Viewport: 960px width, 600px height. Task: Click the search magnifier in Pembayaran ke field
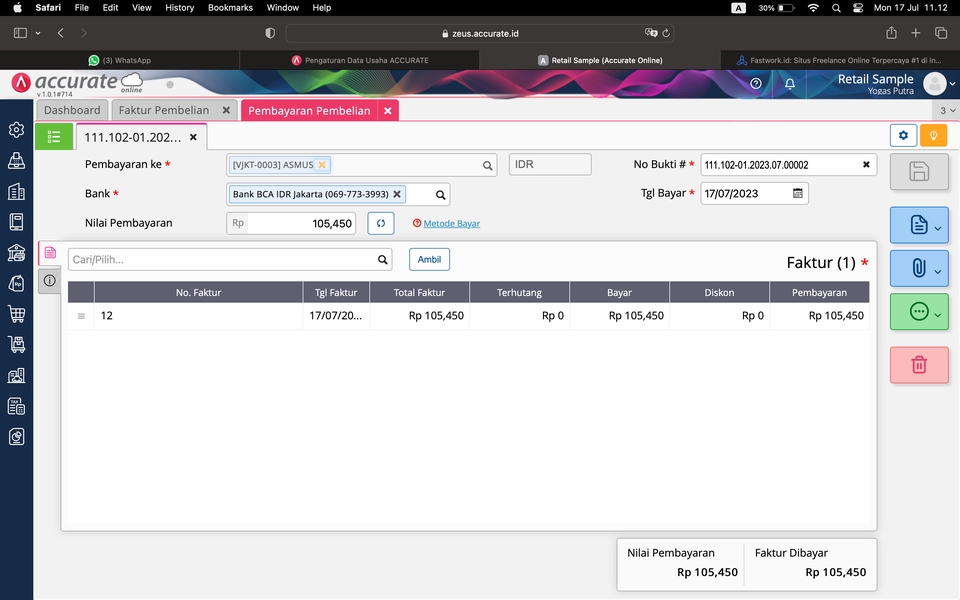(x=487, y=165)
